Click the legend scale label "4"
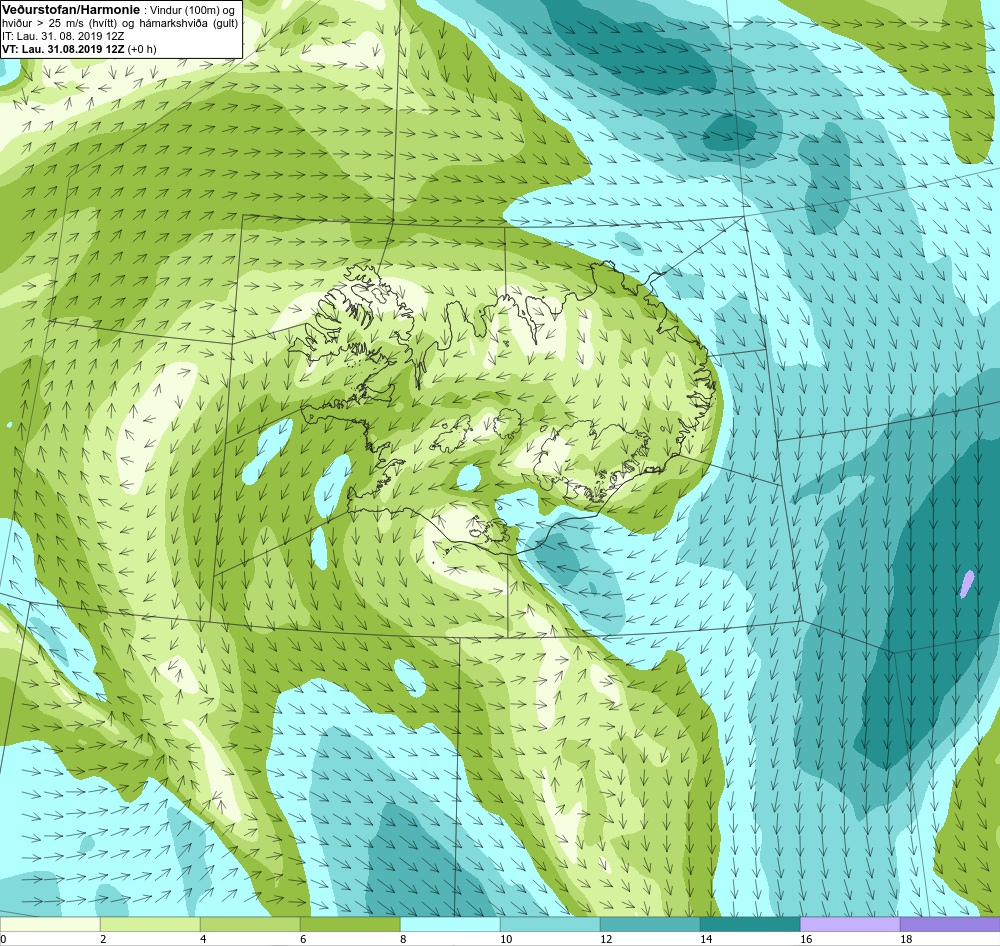1000x946 pixels. [203, 939]
